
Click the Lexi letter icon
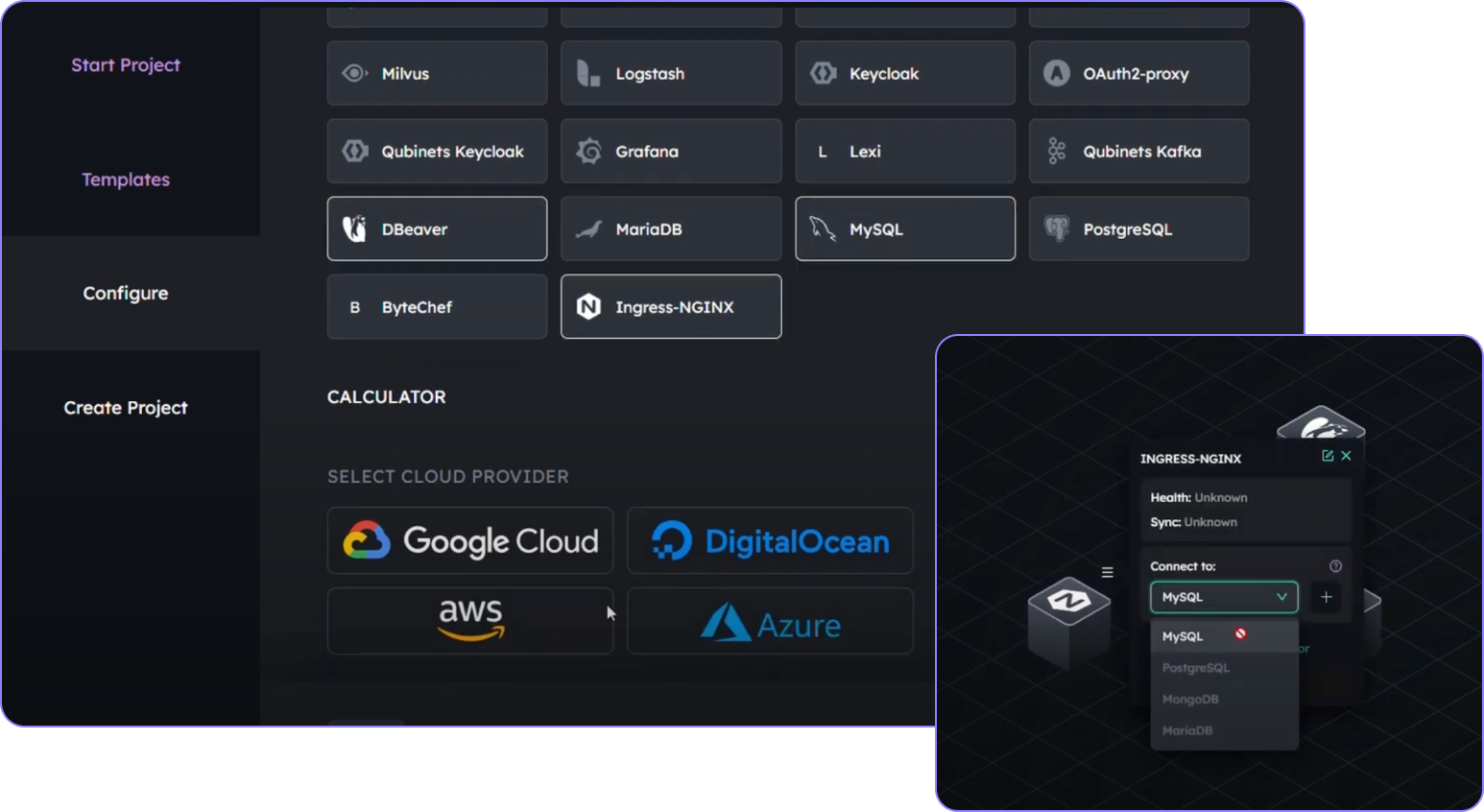(x=822, y=152)
